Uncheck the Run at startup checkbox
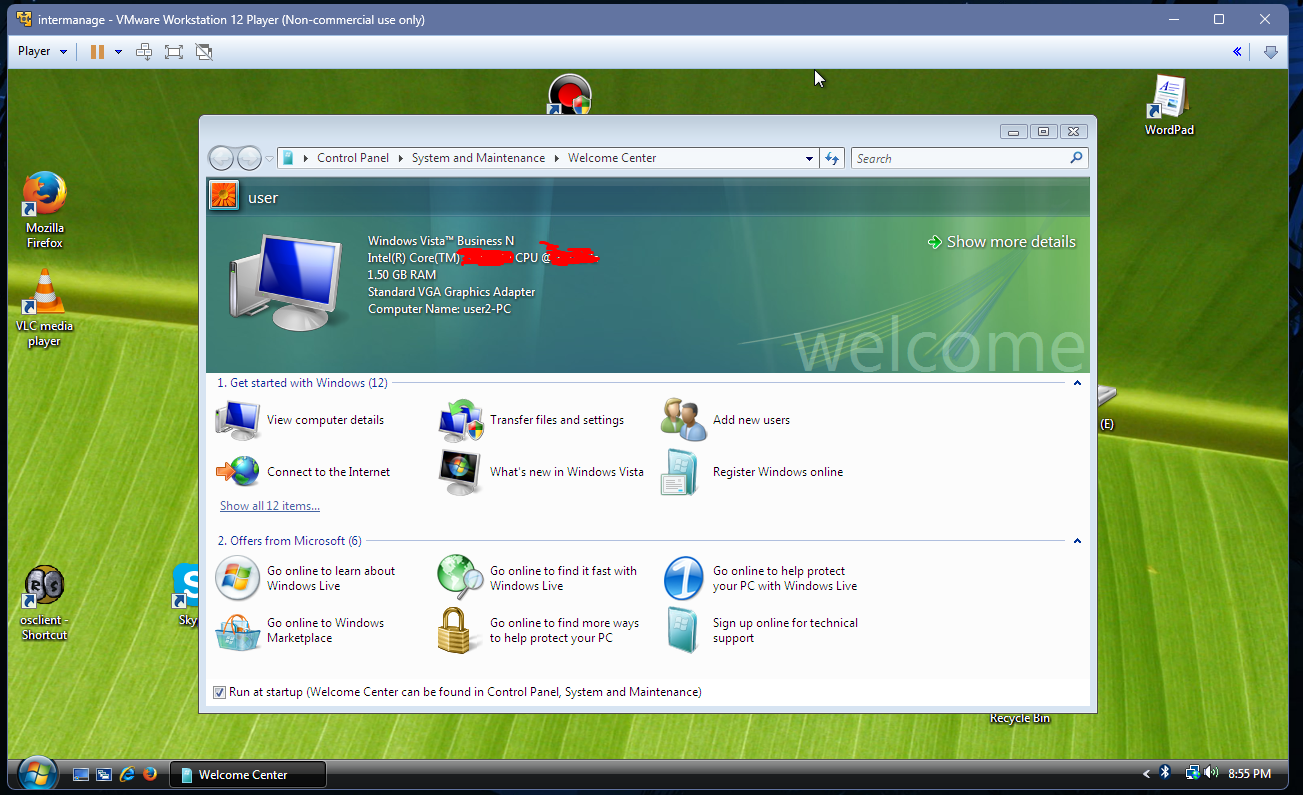 click(220, 692)
